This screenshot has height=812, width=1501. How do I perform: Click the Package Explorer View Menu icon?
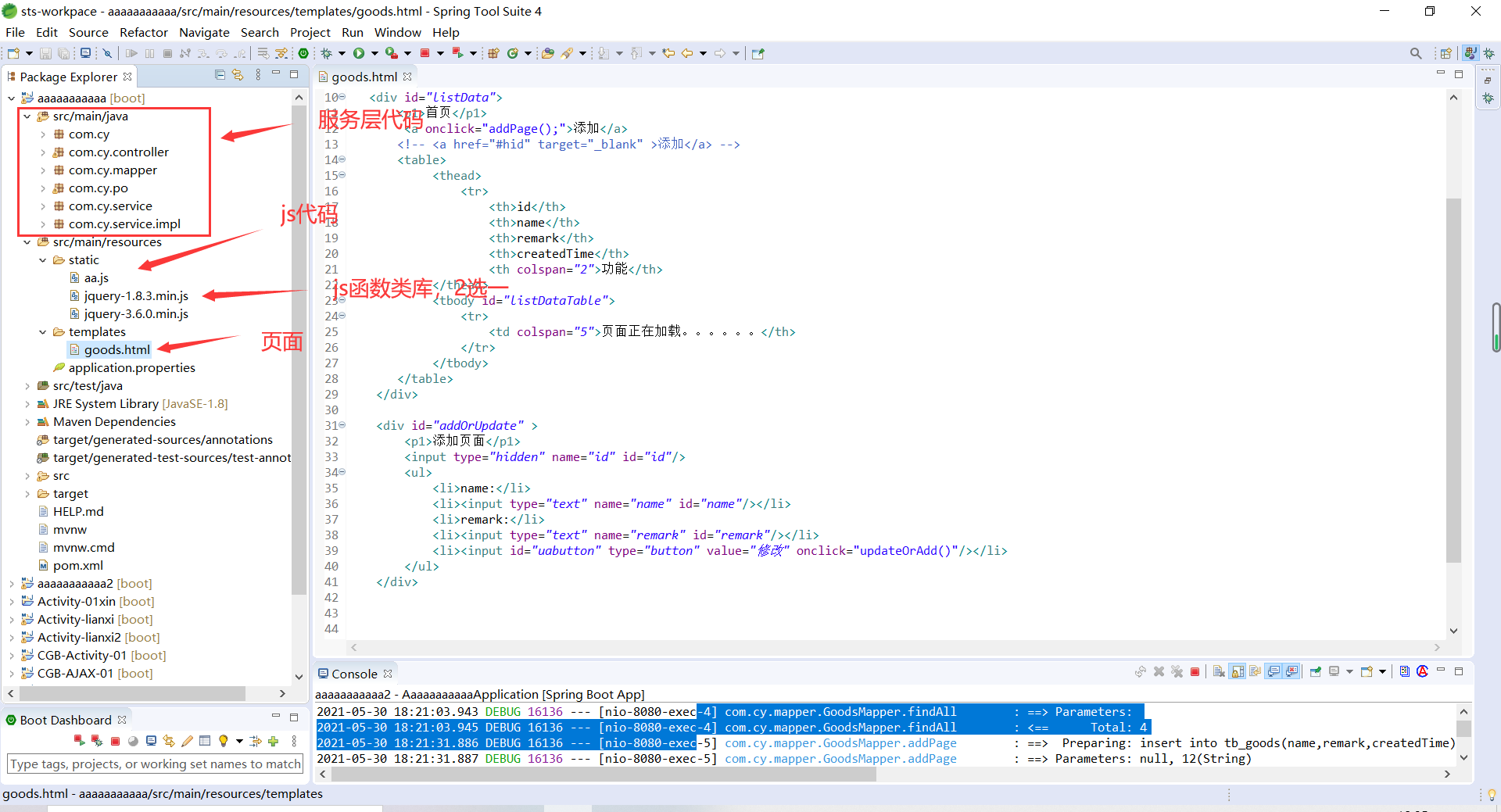click(x=258, y=75)
